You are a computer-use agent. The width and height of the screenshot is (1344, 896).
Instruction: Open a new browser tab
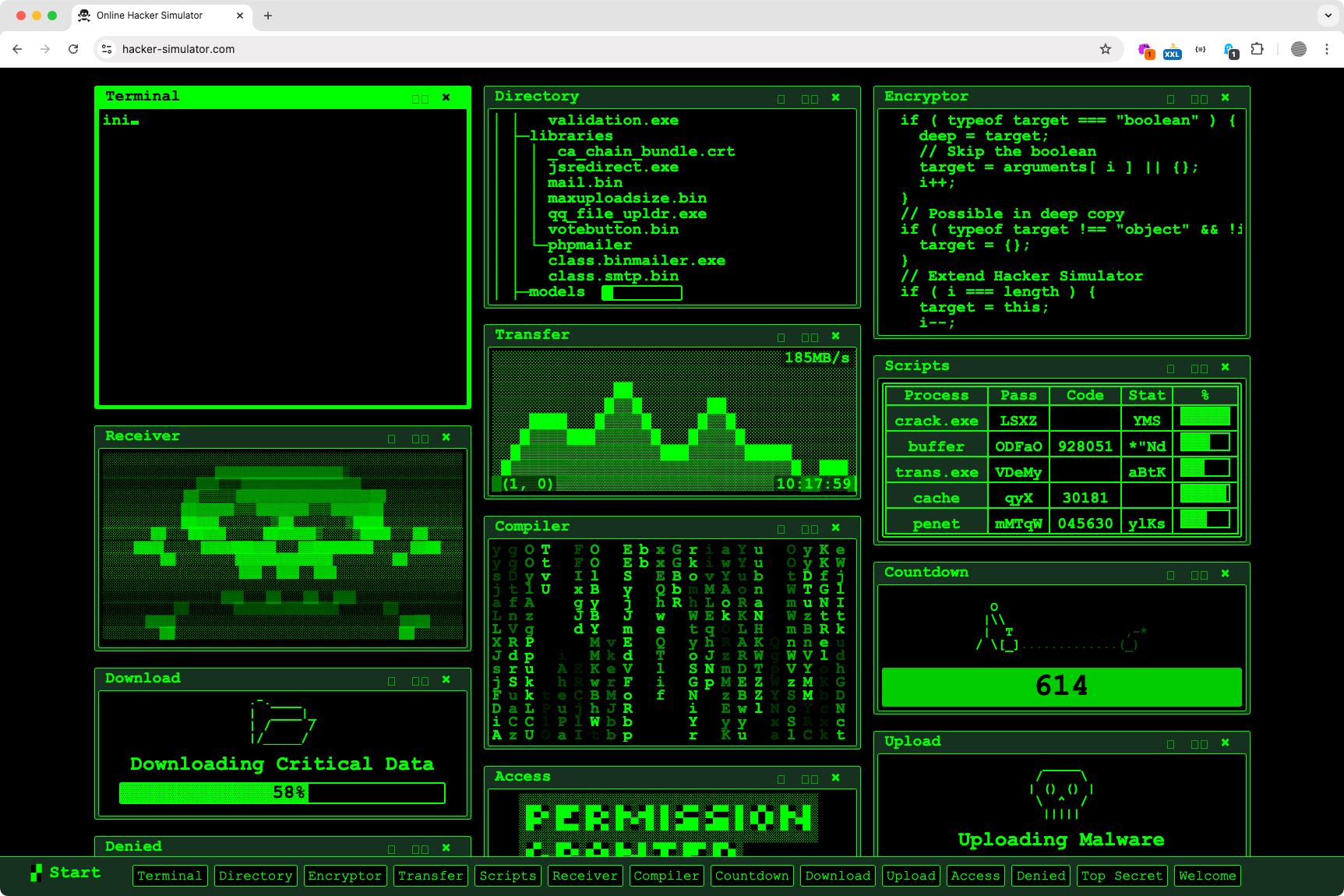click(268, 16)
